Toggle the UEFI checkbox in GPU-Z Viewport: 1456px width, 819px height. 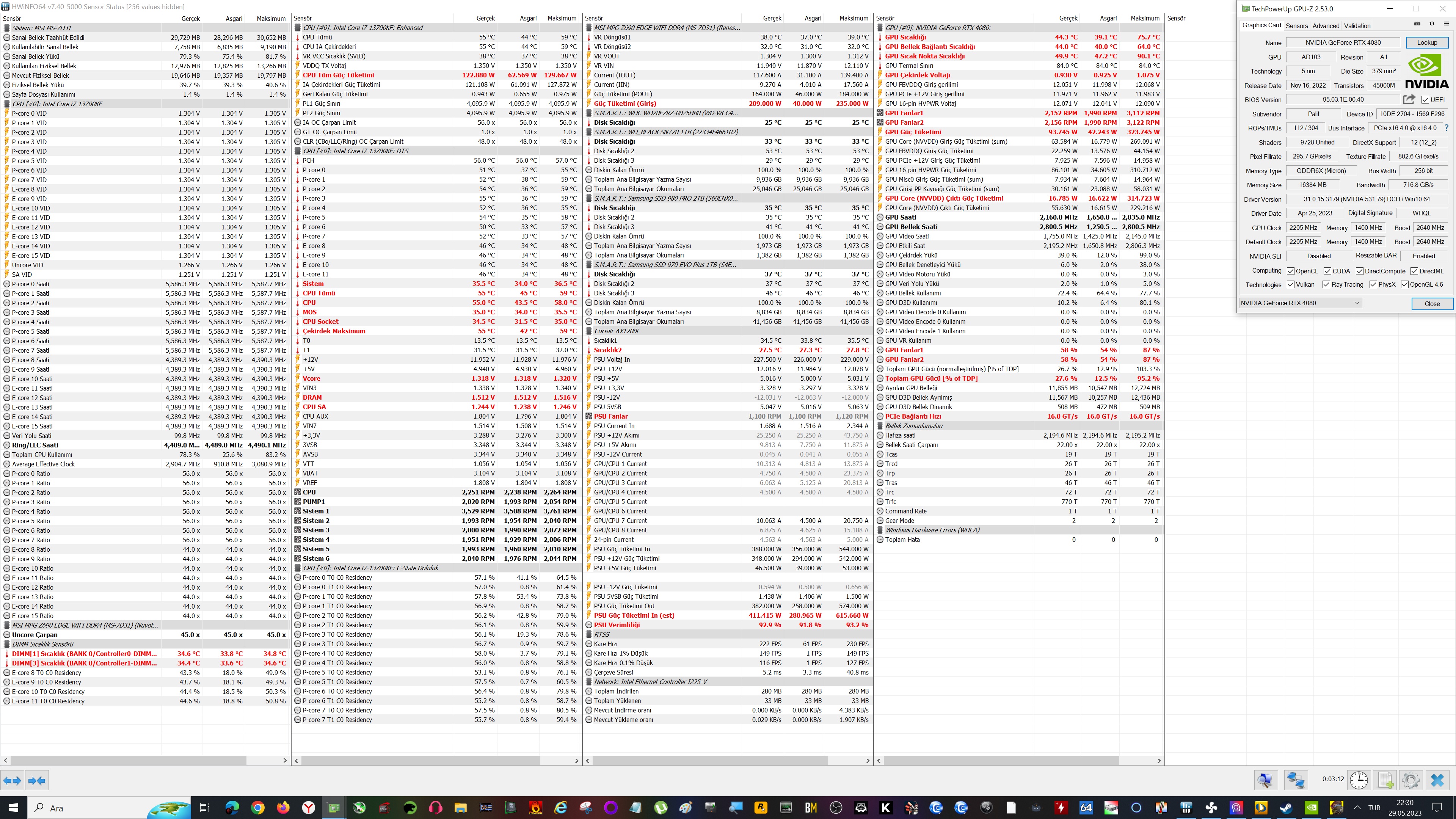[x=1426, y=99]
